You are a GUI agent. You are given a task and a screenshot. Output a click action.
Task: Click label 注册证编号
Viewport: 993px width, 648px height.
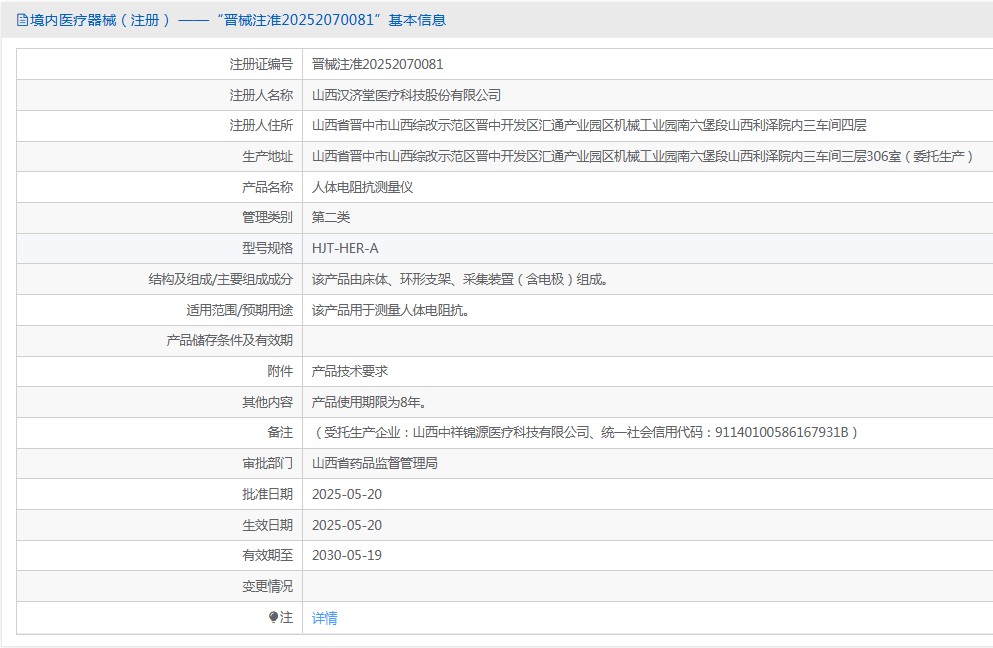261,64
